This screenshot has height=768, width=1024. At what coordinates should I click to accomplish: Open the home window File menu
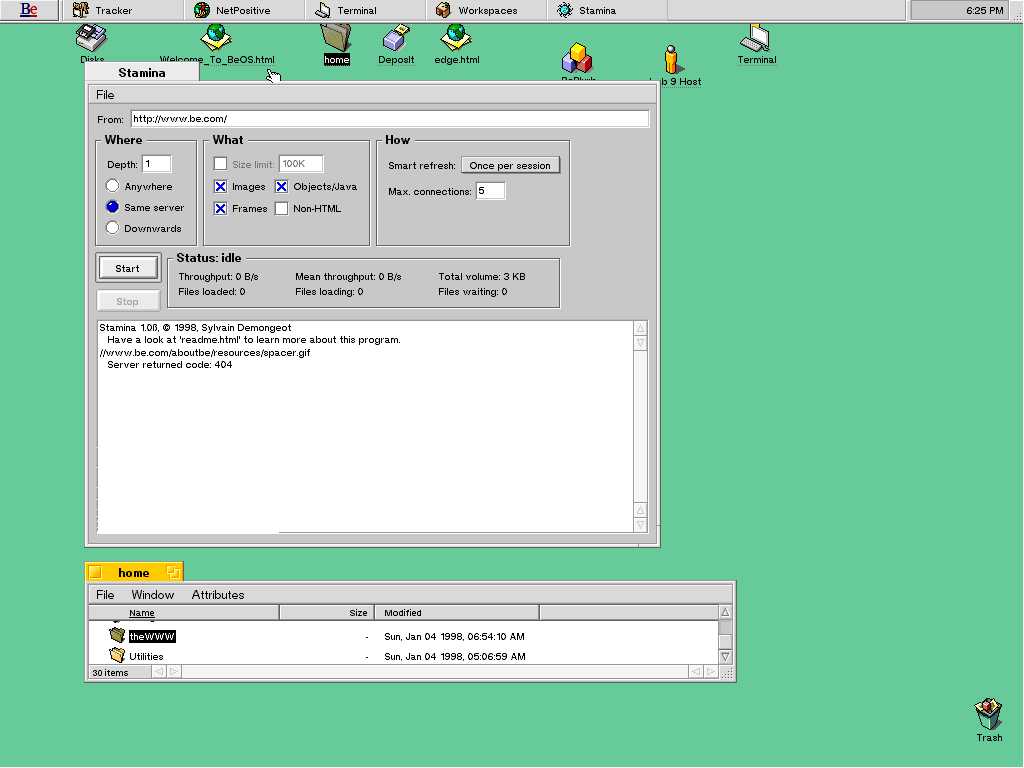coord(105,595)
